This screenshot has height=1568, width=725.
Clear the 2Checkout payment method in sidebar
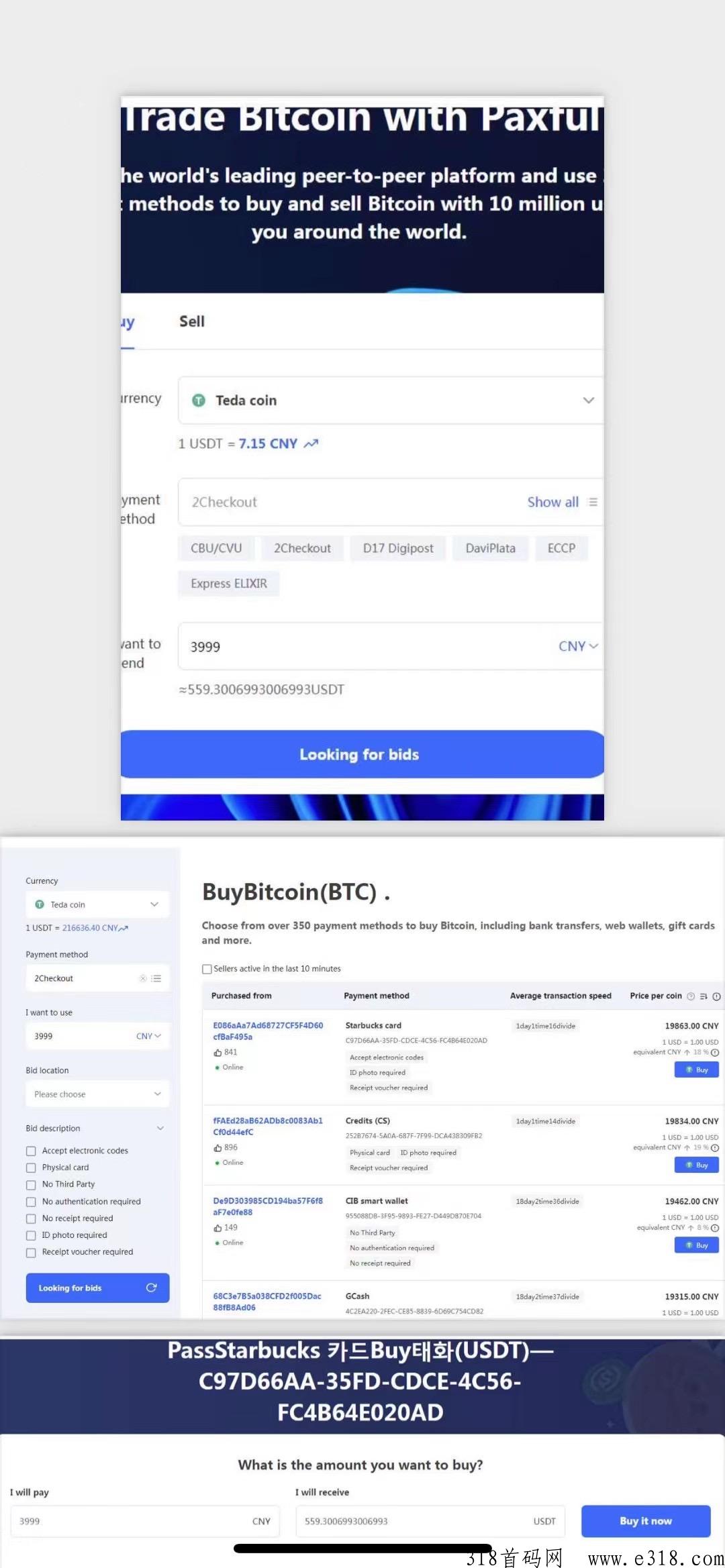(143, 978)
